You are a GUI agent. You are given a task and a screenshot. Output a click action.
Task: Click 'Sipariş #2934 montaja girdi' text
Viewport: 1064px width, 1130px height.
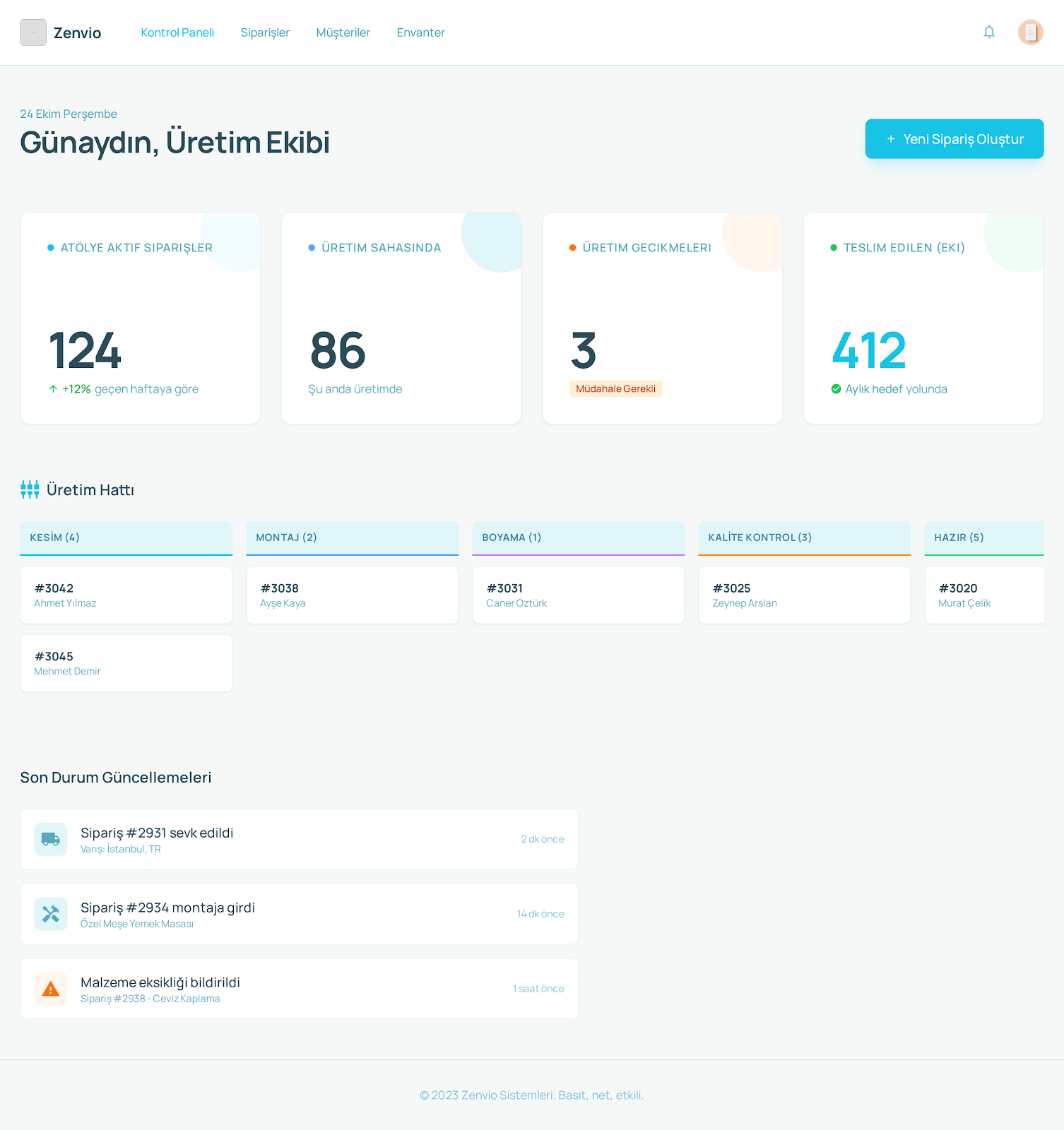tap(167, 908)
